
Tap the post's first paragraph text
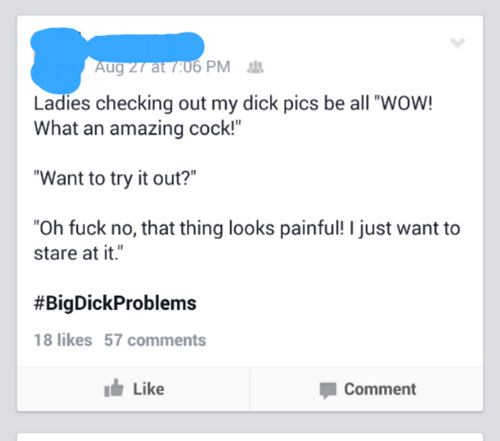point(233,116)
